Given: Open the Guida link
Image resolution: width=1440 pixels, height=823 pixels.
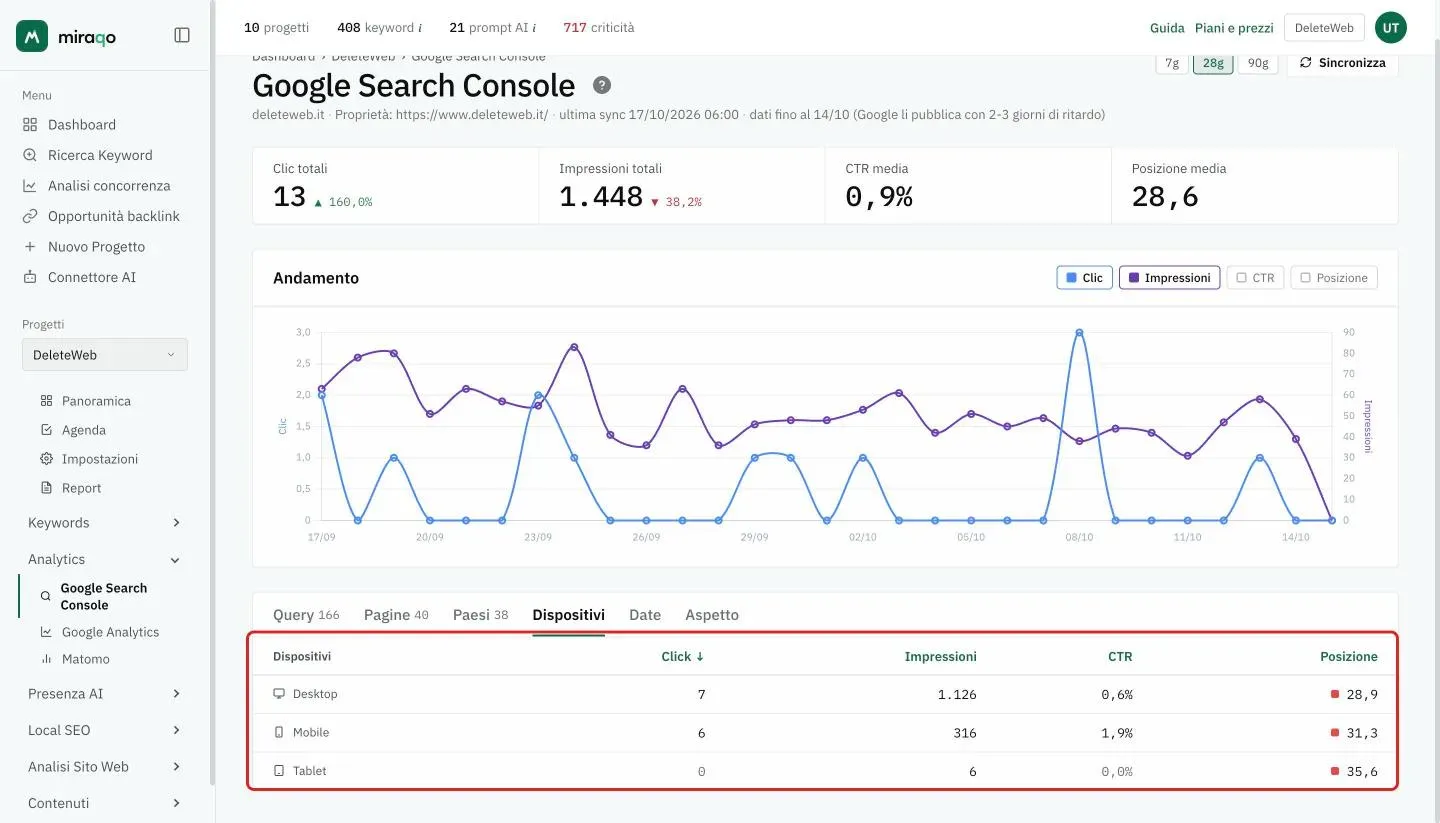Looking at the screenshot, I should click(1167, 28).
